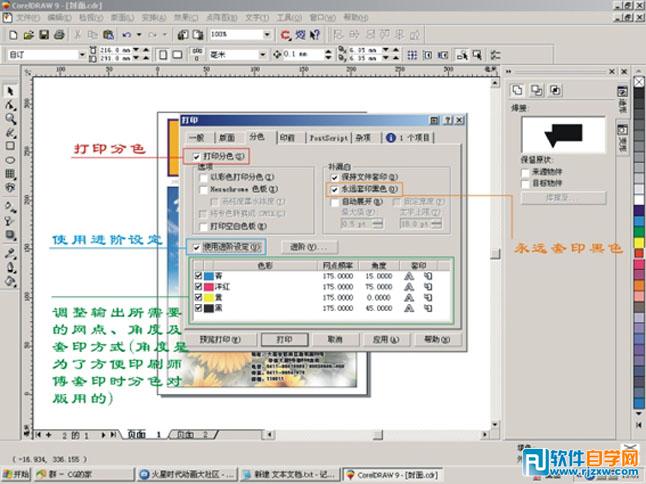
Task: Open the Undo history dropdown arrow
Action: (139, 35)
